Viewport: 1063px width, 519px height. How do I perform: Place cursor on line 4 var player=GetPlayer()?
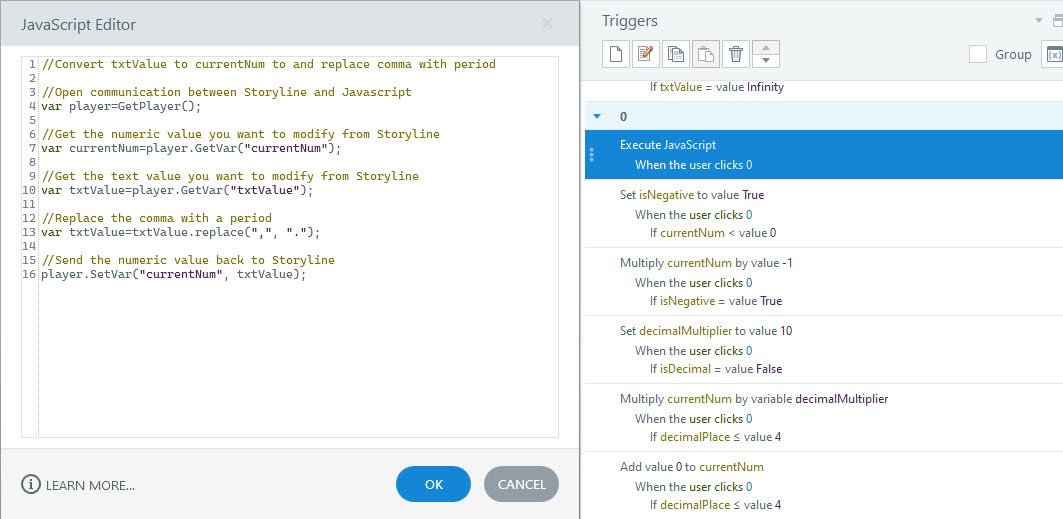121,106
